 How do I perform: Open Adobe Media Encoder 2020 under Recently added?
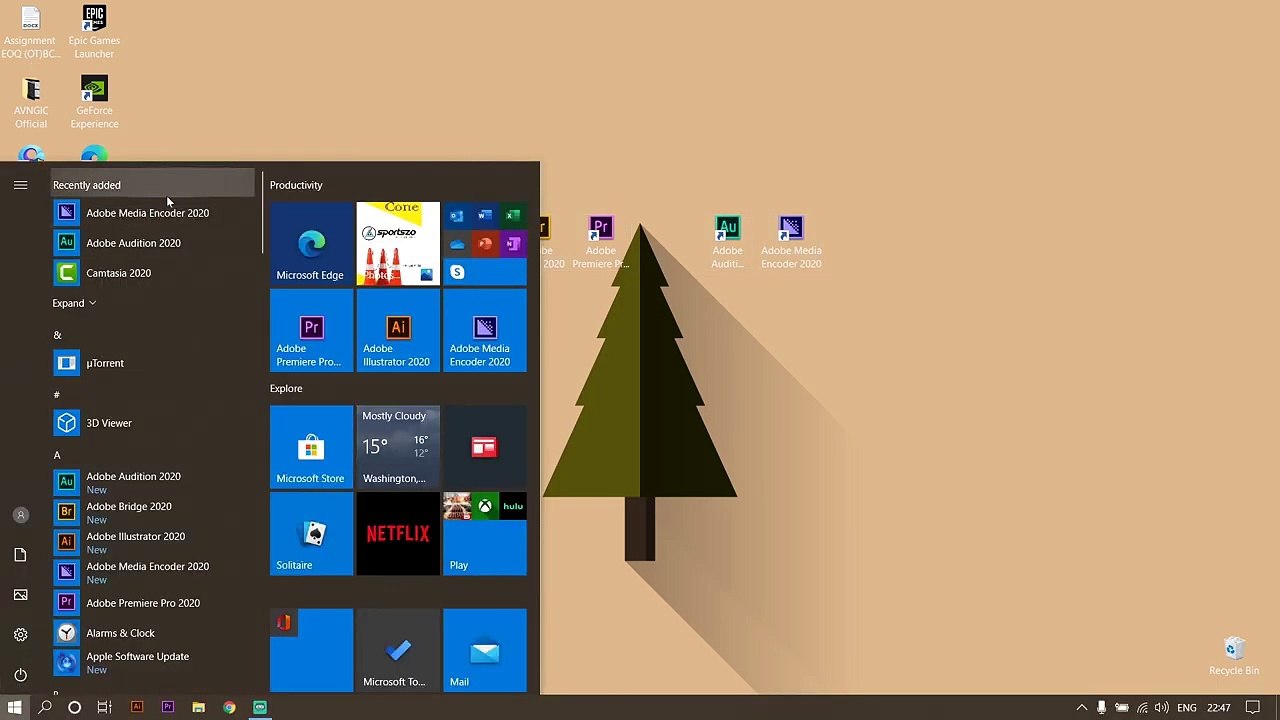152,213
